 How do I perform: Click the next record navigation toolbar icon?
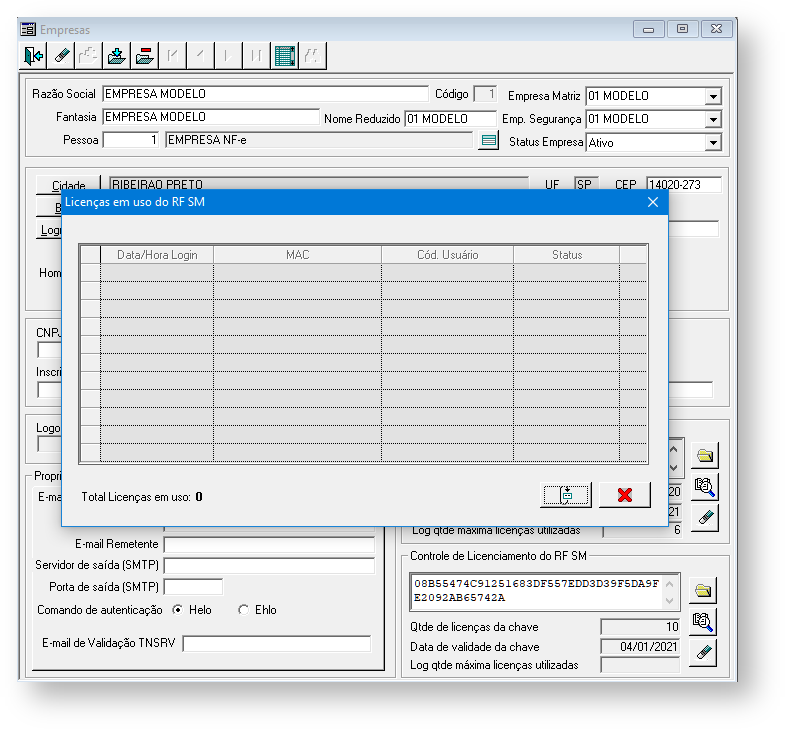point(229,56)
